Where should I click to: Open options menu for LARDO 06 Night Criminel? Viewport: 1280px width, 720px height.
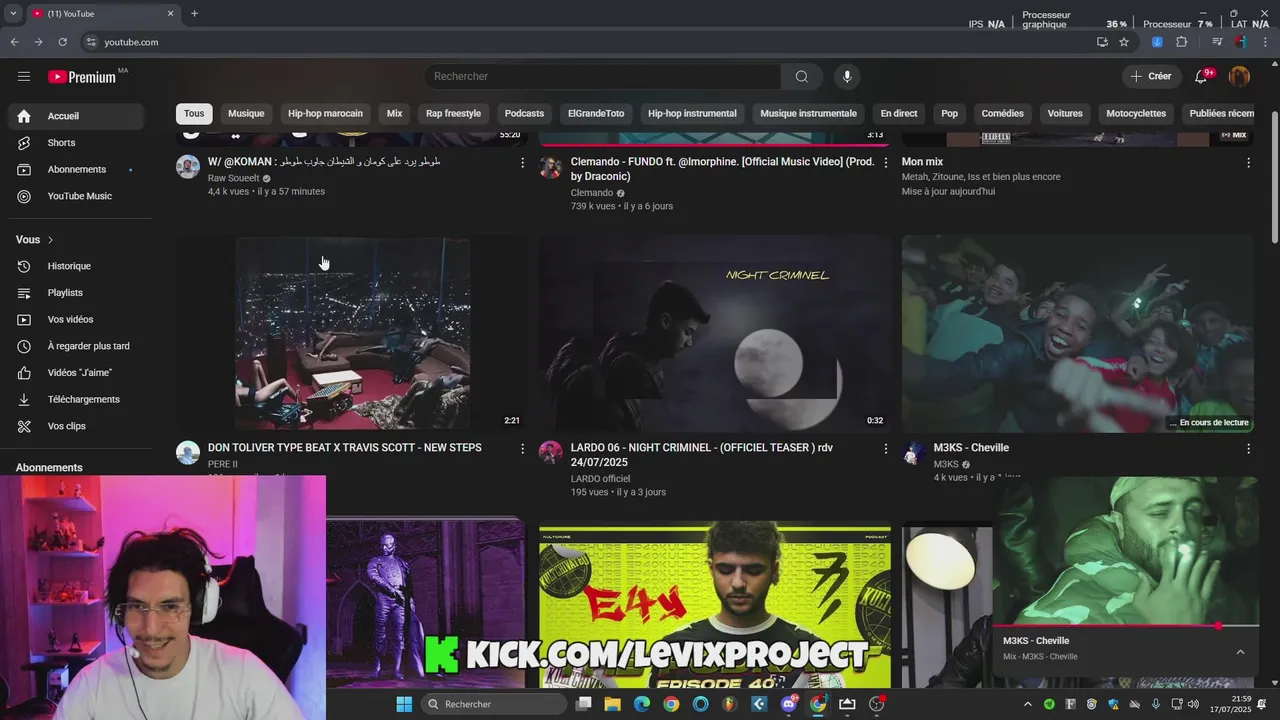point(885,449)
